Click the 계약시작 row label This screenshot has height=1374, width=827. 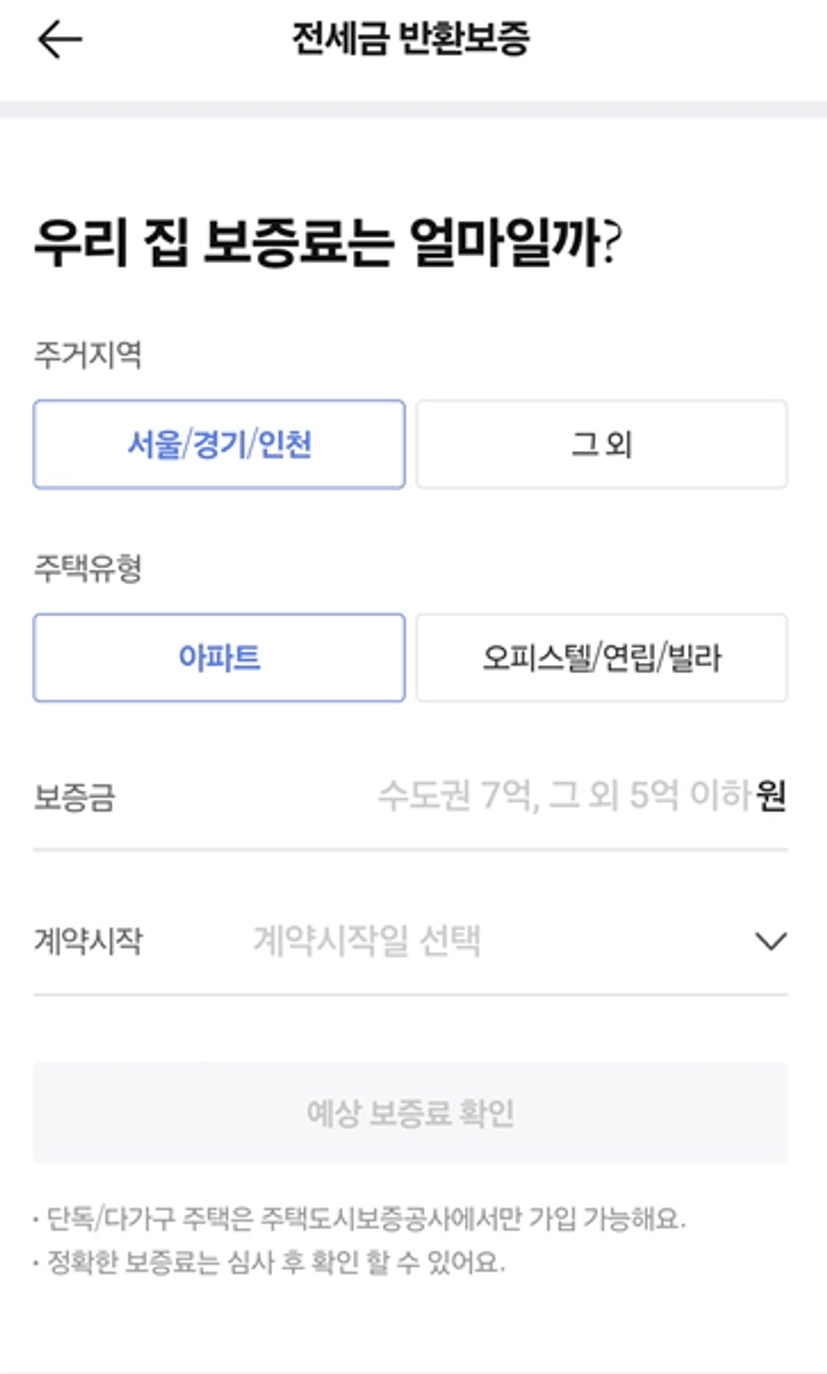(88, 941)
